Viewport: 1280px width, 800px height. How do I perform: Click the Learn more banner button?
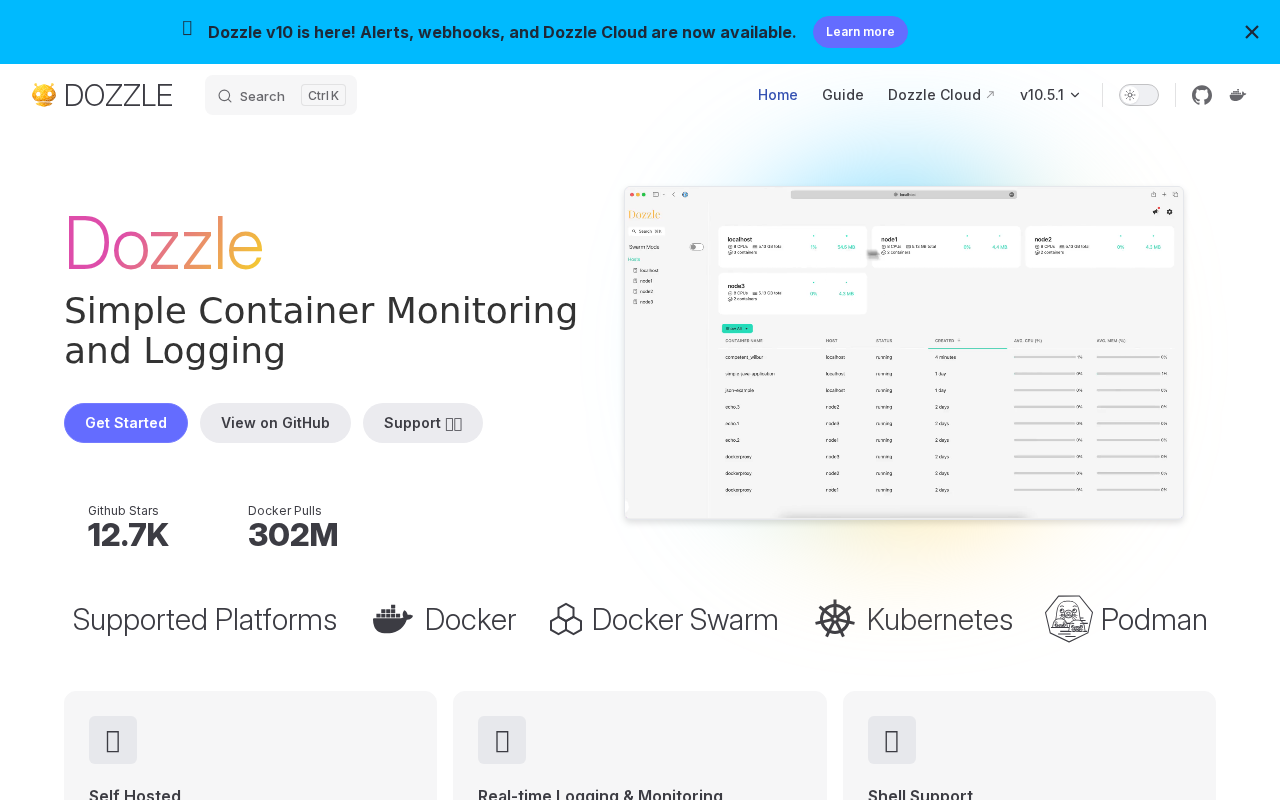pos(860,32)
